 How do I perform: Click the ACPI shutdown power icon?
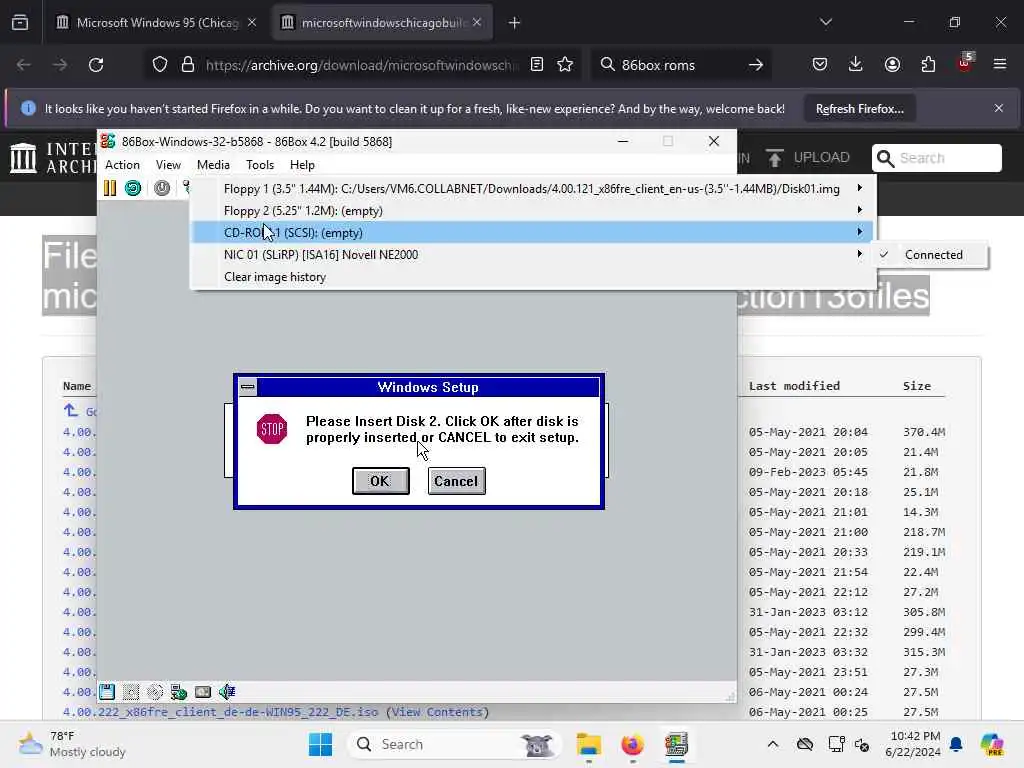point(162,188)
